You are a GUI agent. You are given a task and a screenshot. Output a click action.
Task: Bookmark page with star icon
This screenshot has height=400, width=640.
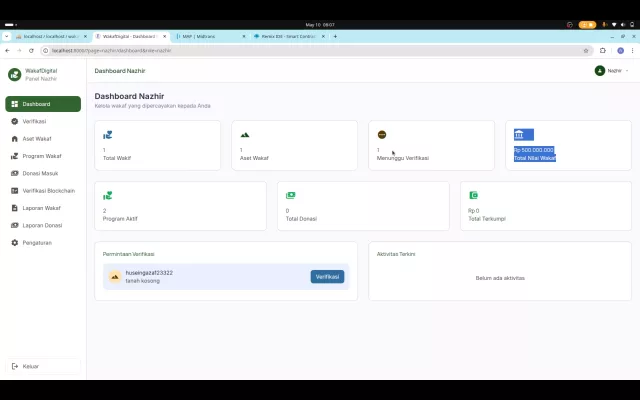coord(586,51)
